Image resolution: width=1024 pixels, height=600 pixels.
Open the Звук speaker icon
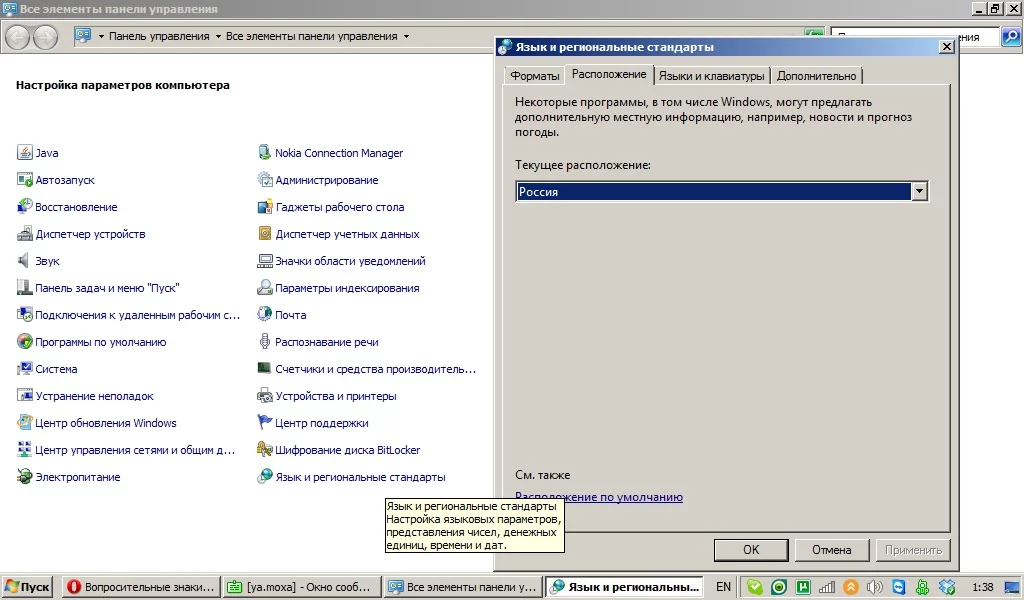[x=25, y=261]
